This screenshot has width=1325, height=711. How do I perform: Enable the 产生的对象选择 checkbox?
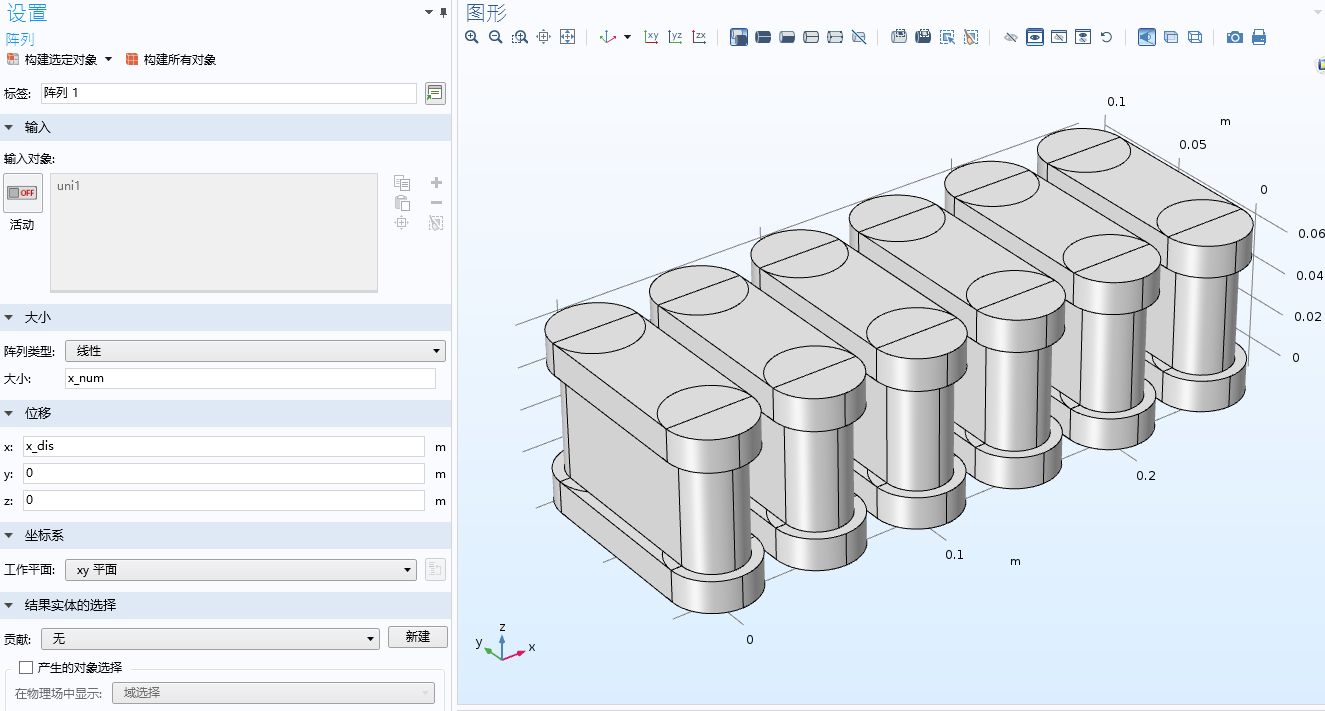pyautogui.click(x=26, y=667)
